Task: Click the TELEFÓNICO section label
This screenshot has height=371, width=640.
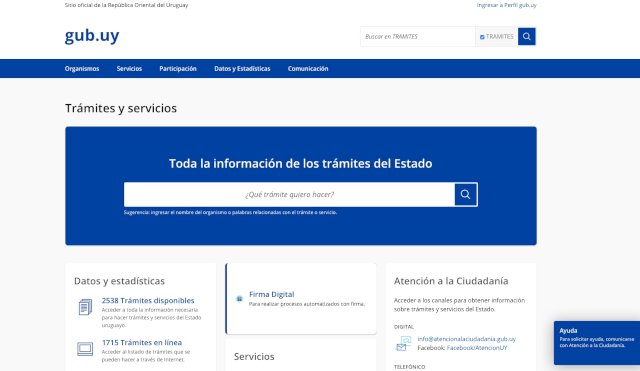Action: click(x=409, y=367)
